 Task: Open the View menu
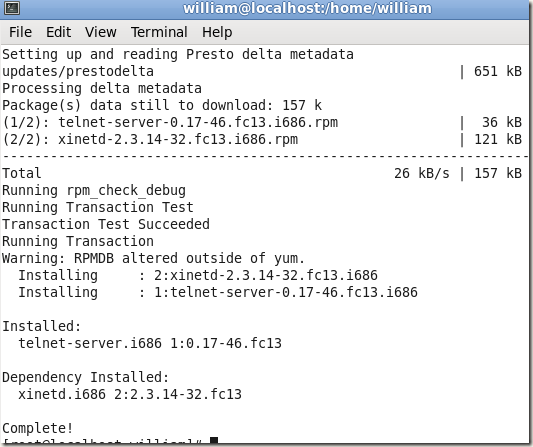click(101, 32)
